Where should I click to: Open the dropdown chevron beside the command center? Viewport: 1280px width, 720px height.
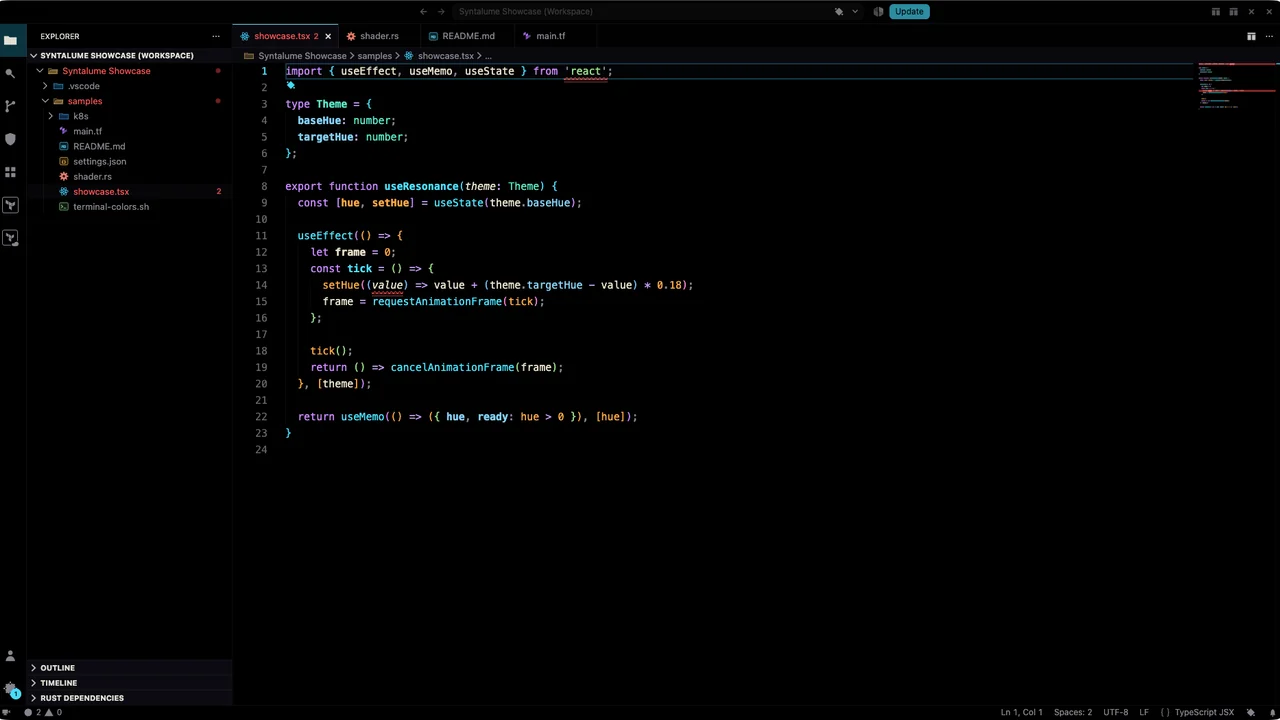(854, 12)
